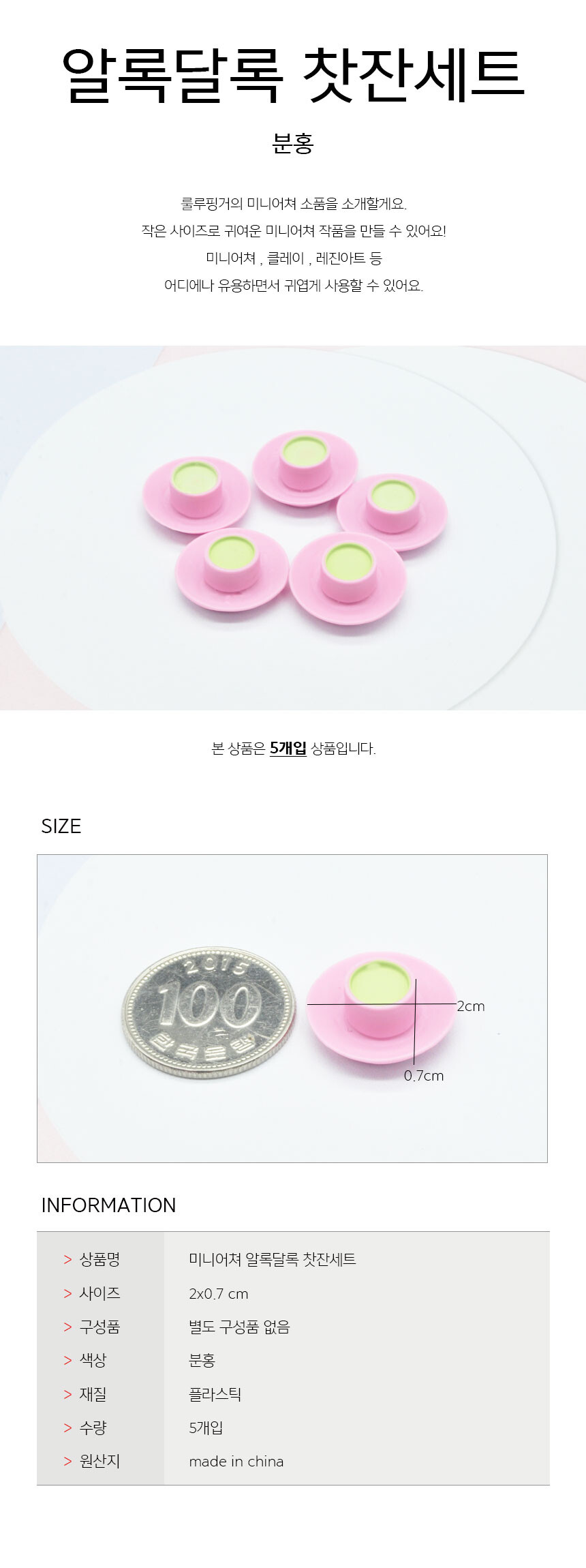586x1568 pixels.
Task: Click the 분홍 color subtitle
Action: [x=293, y=144]
